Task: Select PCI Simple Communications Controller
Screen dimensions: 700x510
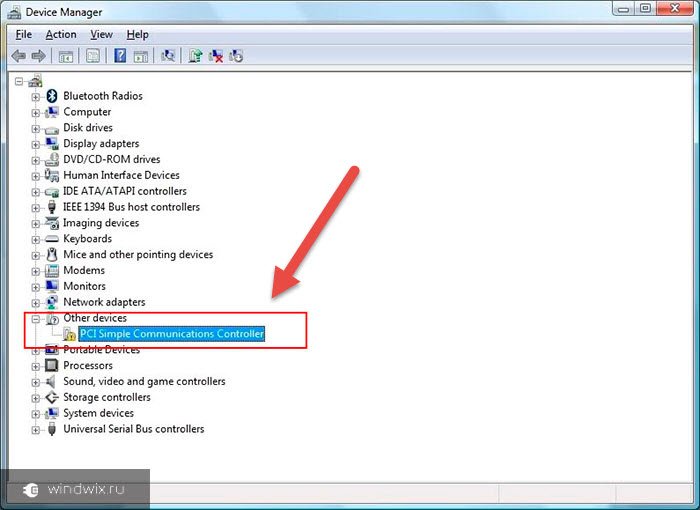Action: 172,334
